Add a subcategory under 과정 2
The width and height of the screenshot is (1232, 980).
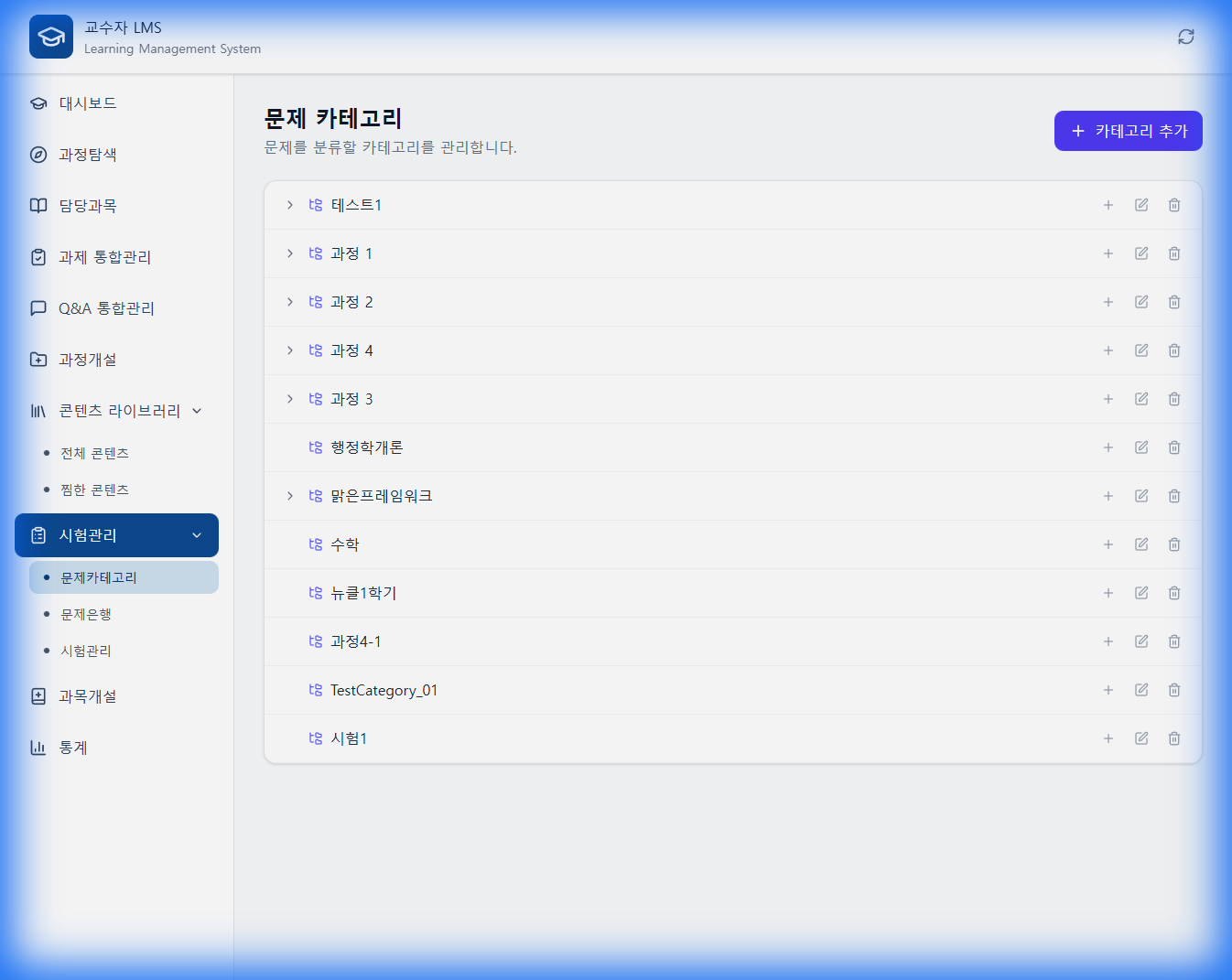[1108, 302]
